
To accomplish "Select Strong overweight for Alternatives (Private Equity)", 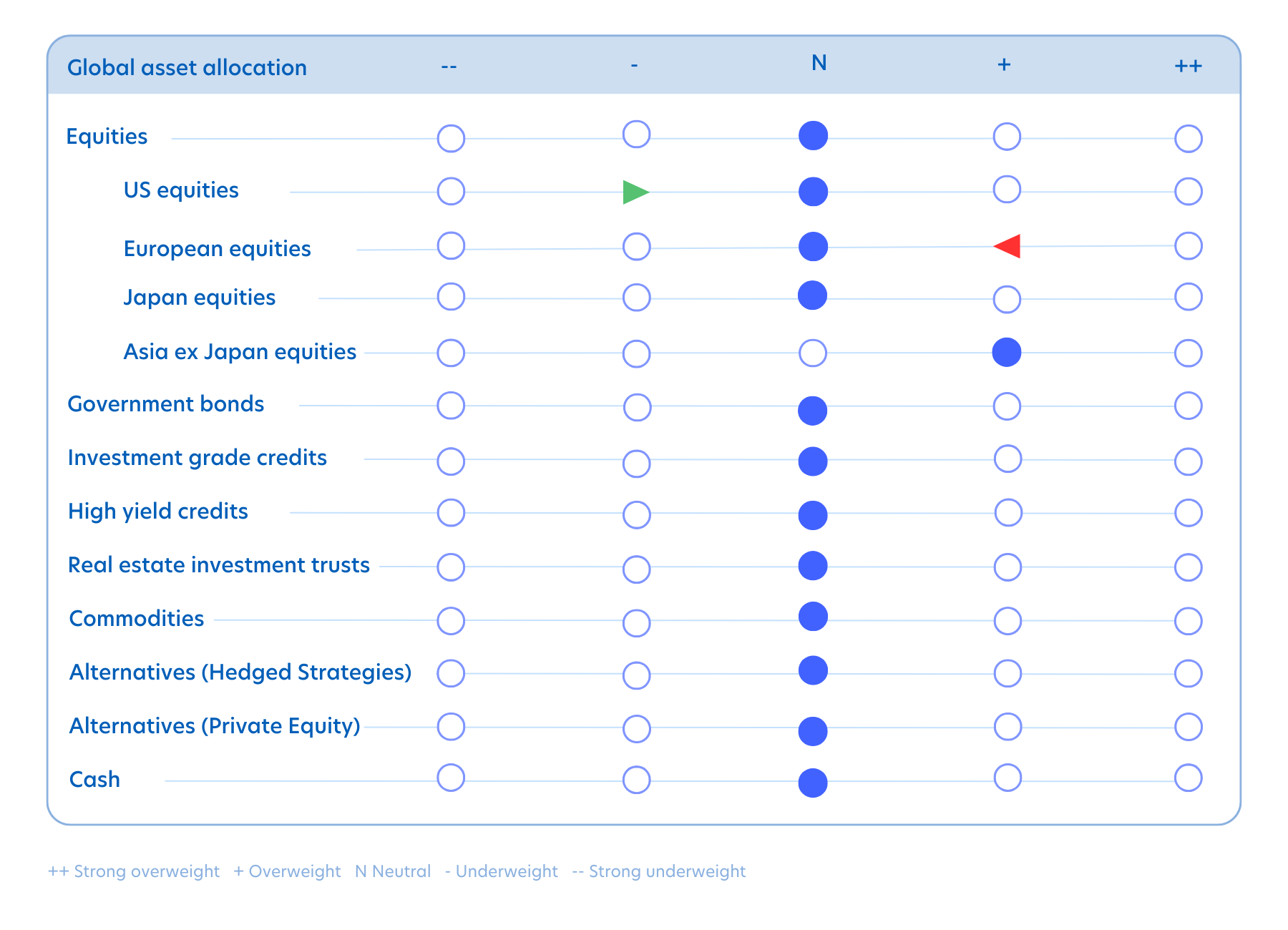I will pyautogui.click(x=1188, y=727).
